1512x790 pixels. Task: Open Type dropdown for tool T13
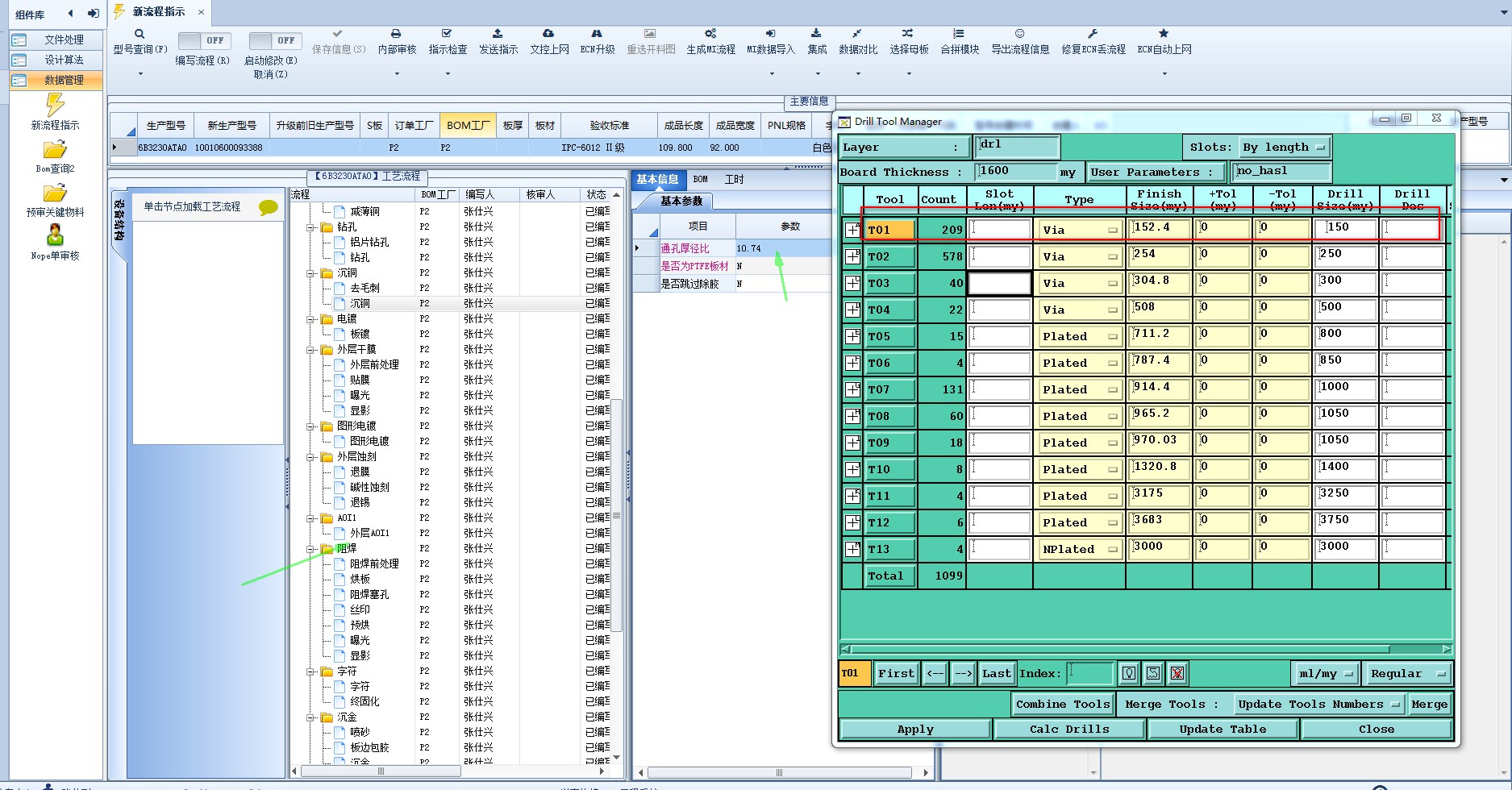(1080, 549)
